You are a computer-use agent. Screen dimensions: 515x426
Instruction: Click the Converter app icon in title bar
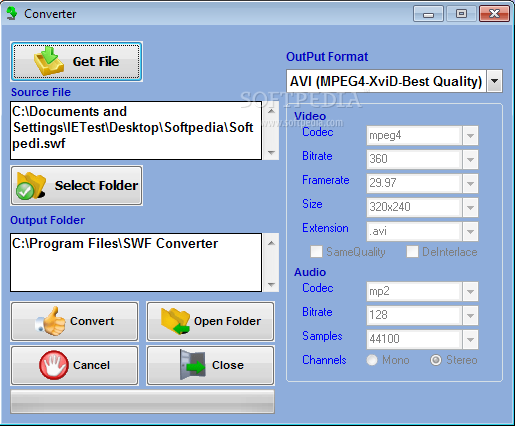point(12,14)
